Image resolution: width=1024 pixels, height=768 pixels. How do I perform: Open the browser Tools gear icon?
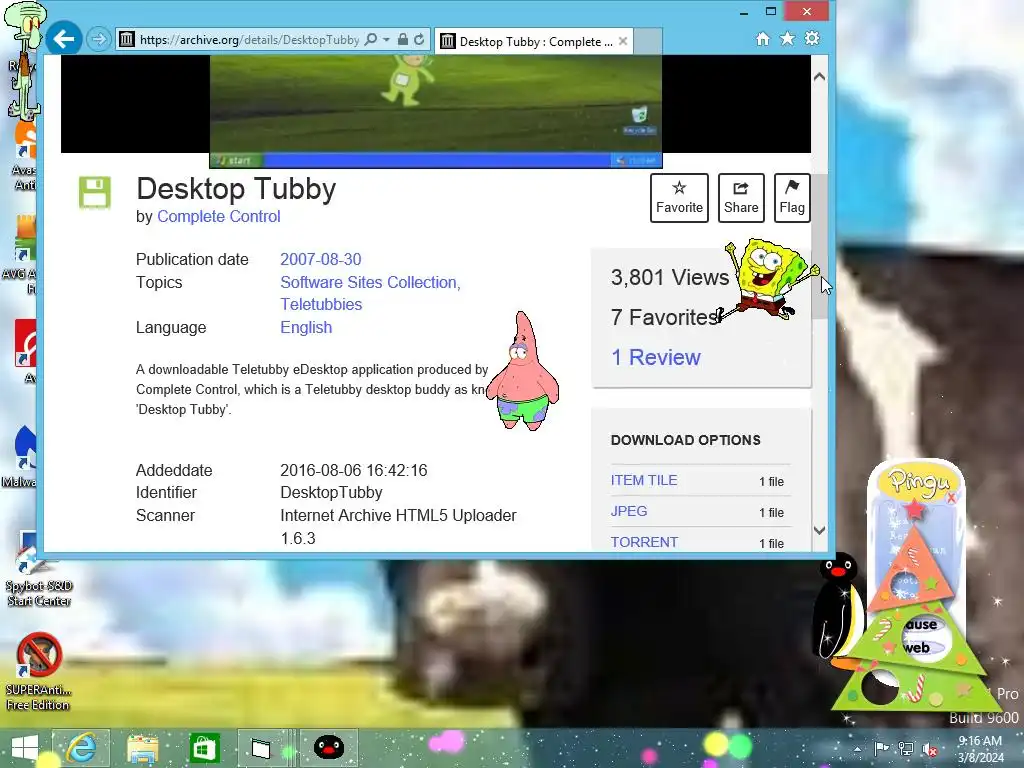tap(812, 39)
